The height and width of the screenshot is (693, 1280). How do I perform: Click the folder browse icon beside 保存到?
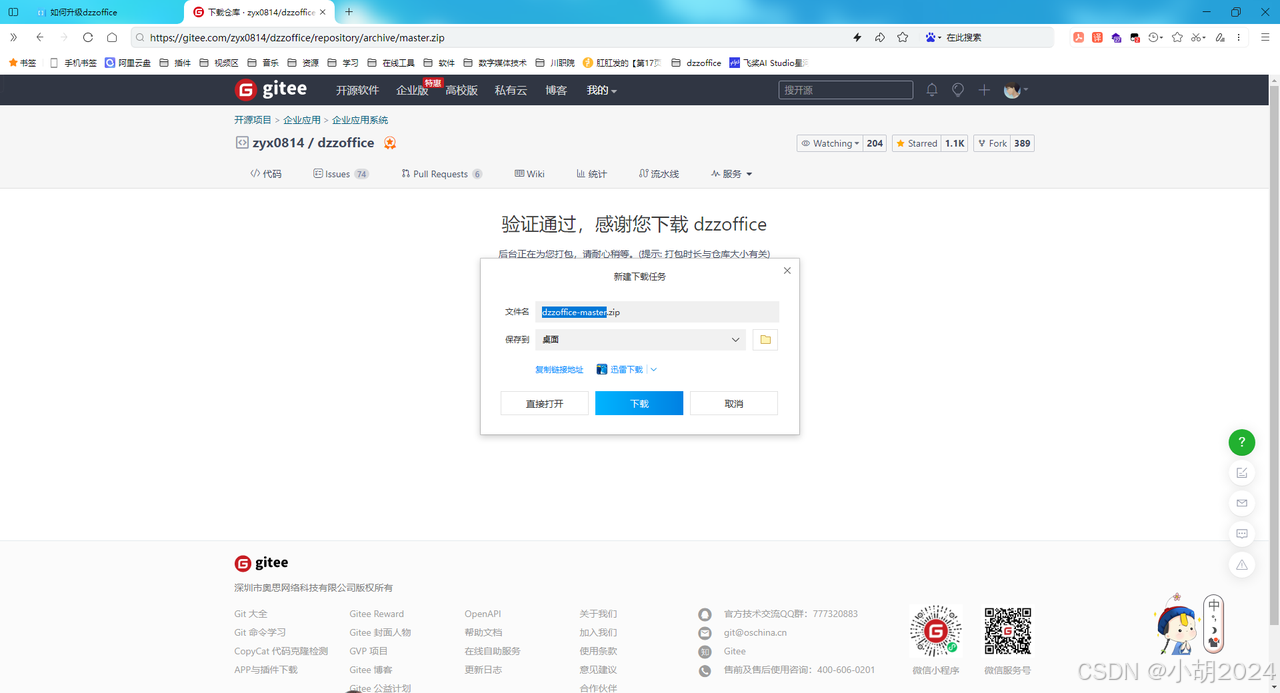pyautogui.click(x=765, y=339)
